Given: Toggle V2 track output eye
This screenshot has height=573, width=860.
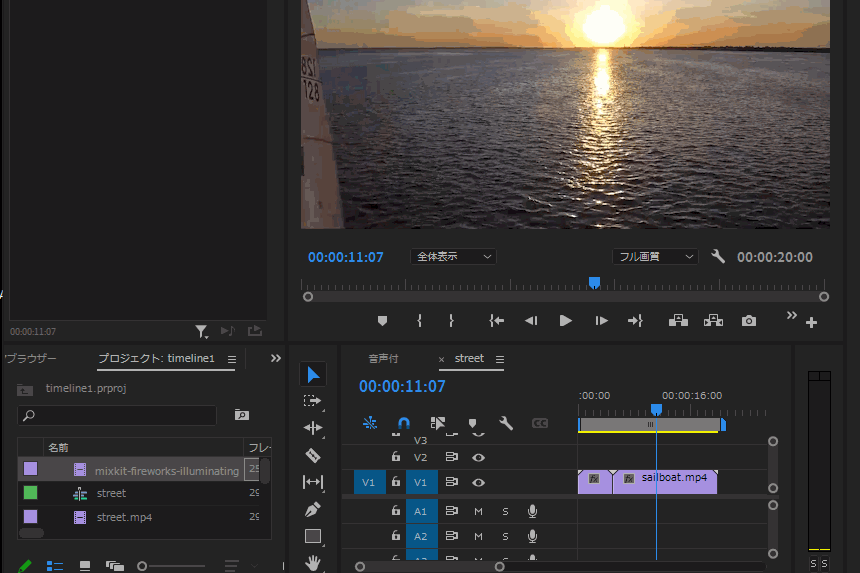Looking at the screenshot, I should pyautogui.click(x=478, y=457).
